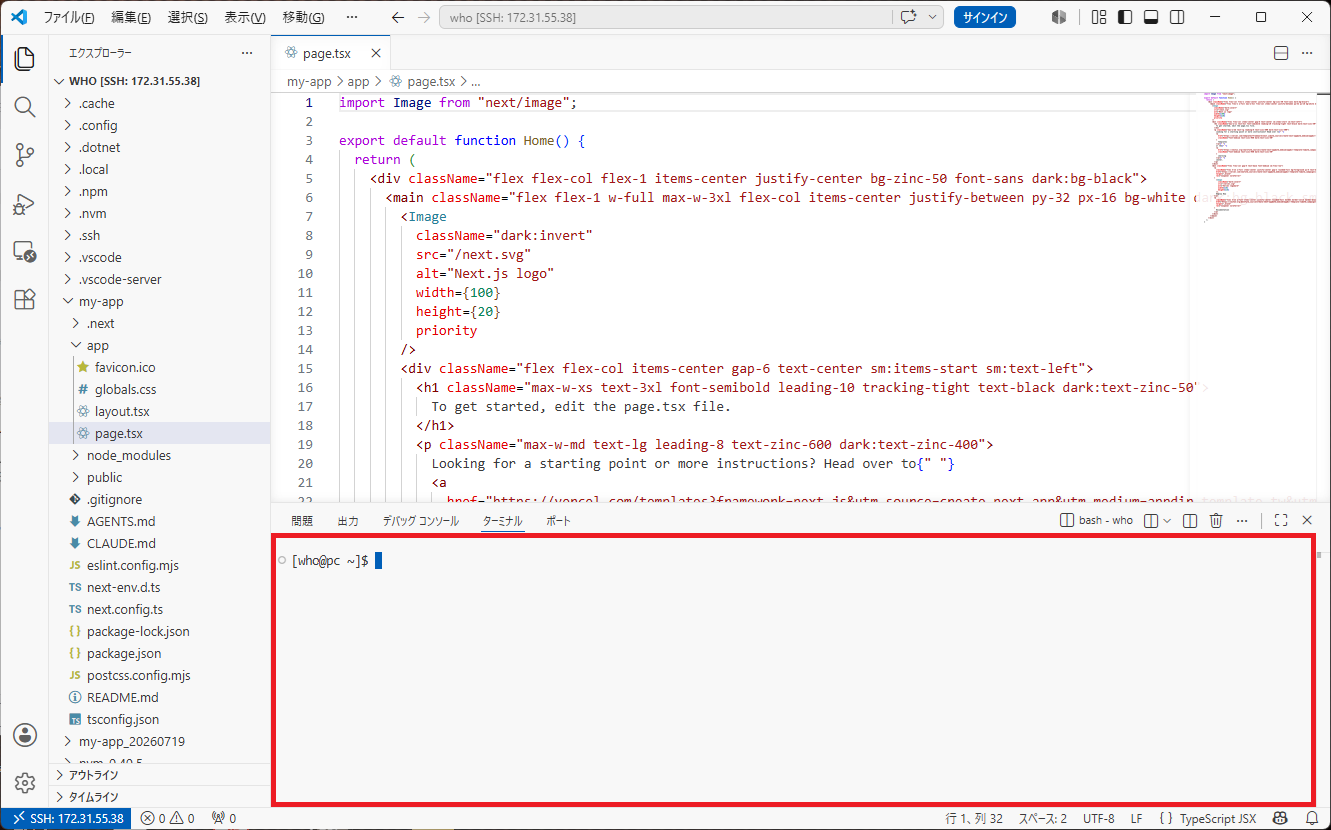The width and height of the screenshot is (1331, 830).
Task: Click the terminal prompt area
Action: click(x=795, y=670)
